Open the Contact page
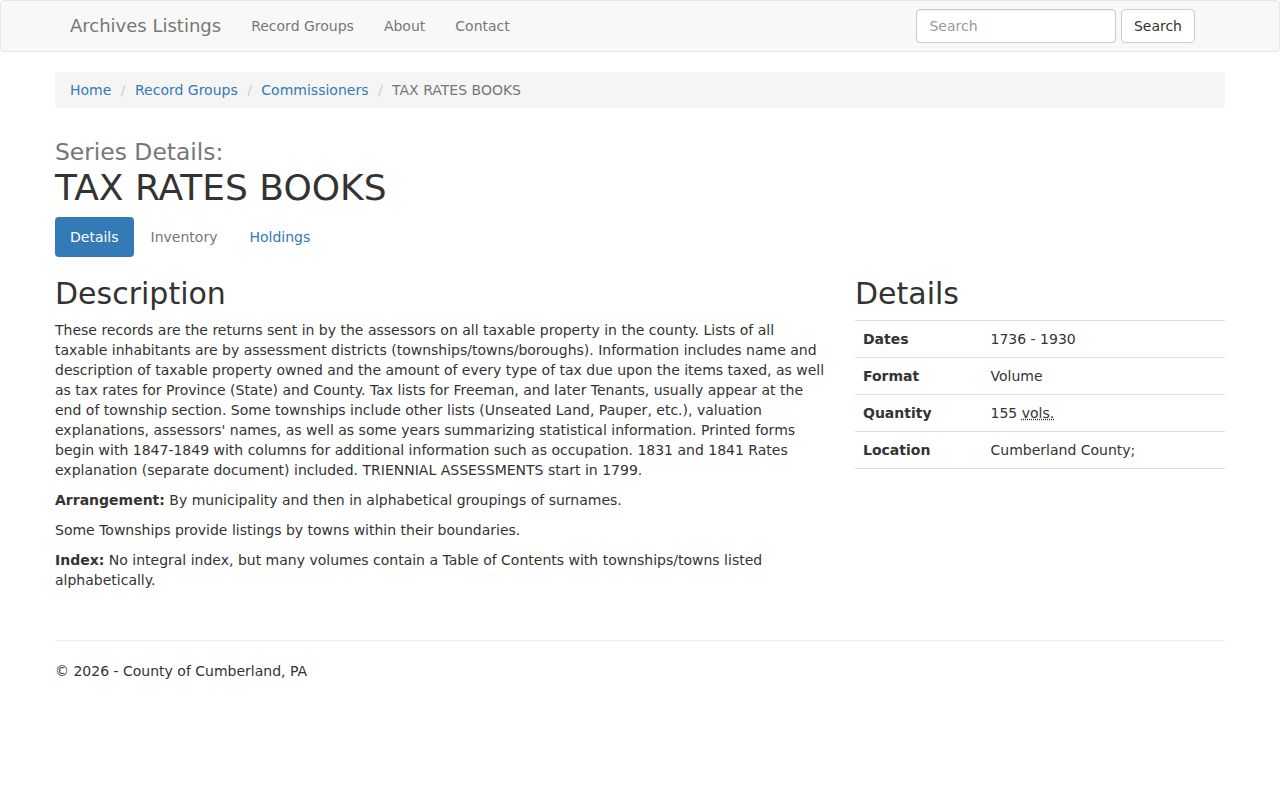Screen dimensions: 1280x800 tap(482, 26)
